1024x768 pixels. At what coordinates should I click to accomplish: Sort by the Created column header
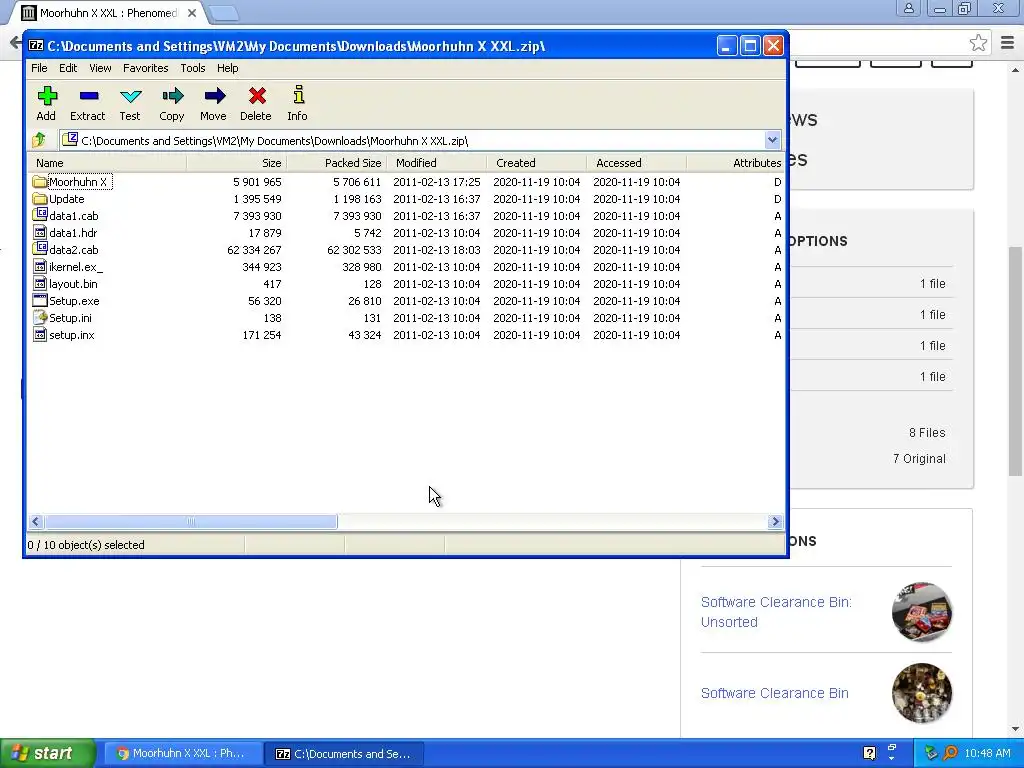coord(537,163)
